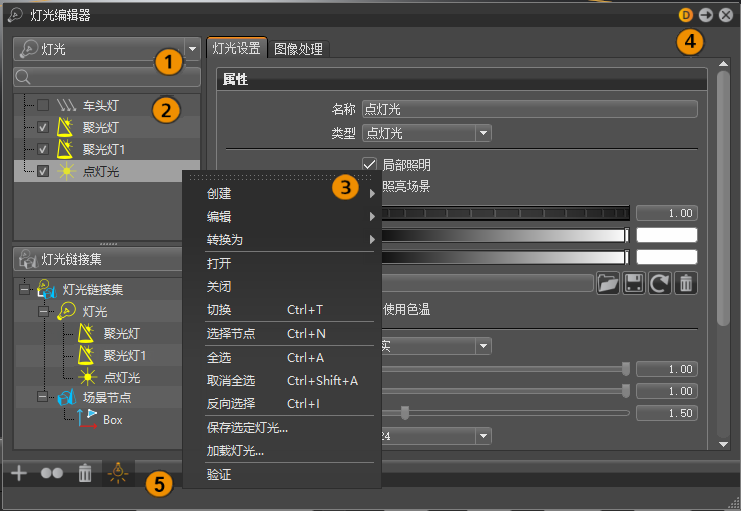Click the 1.50 value field
Viewport: 741px width, 511px height.
pos(667,413)
